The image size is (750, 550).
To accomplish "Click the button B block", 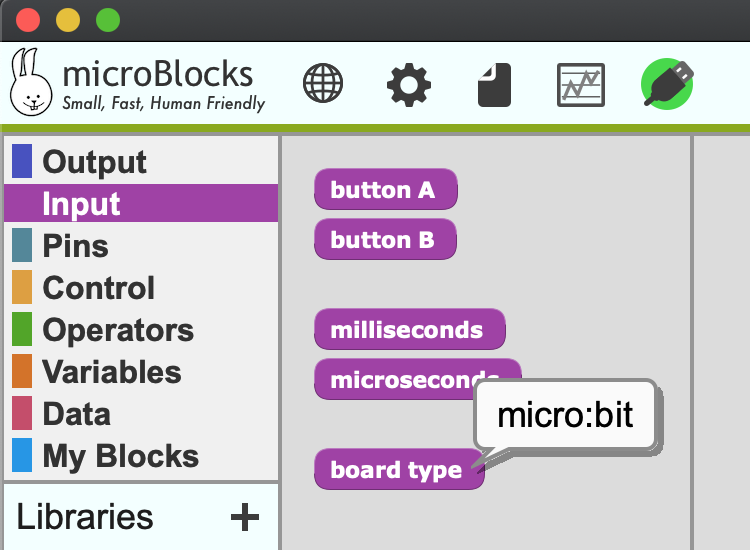I will click(385, 240).
